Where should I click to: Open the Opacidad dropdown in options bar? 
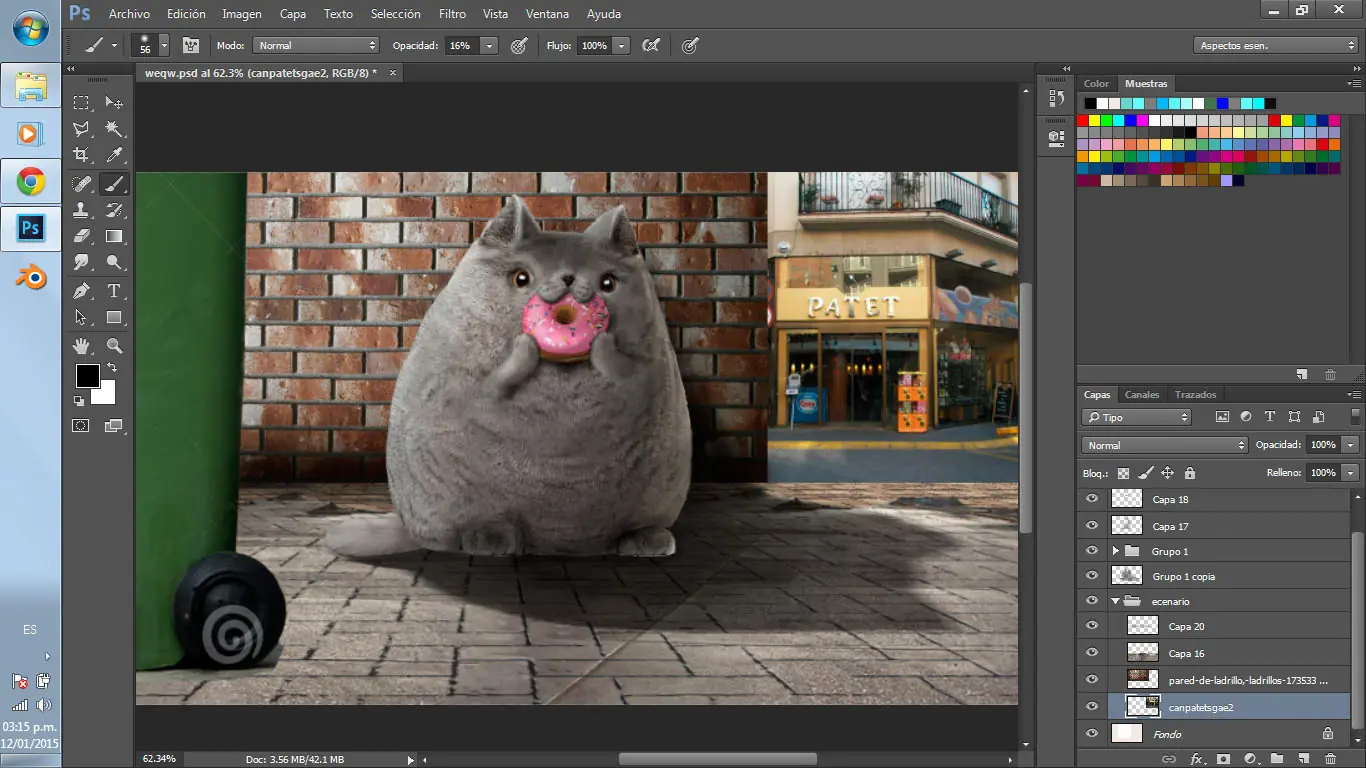point(489,46)
